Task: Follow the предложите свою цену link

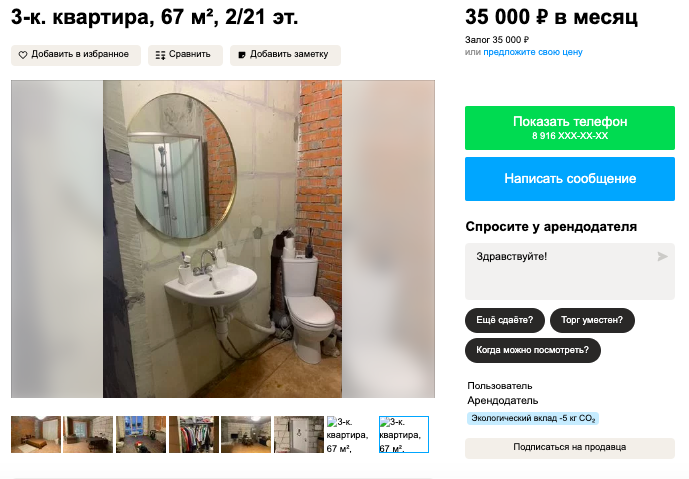Action: click(x=533, y=52)
